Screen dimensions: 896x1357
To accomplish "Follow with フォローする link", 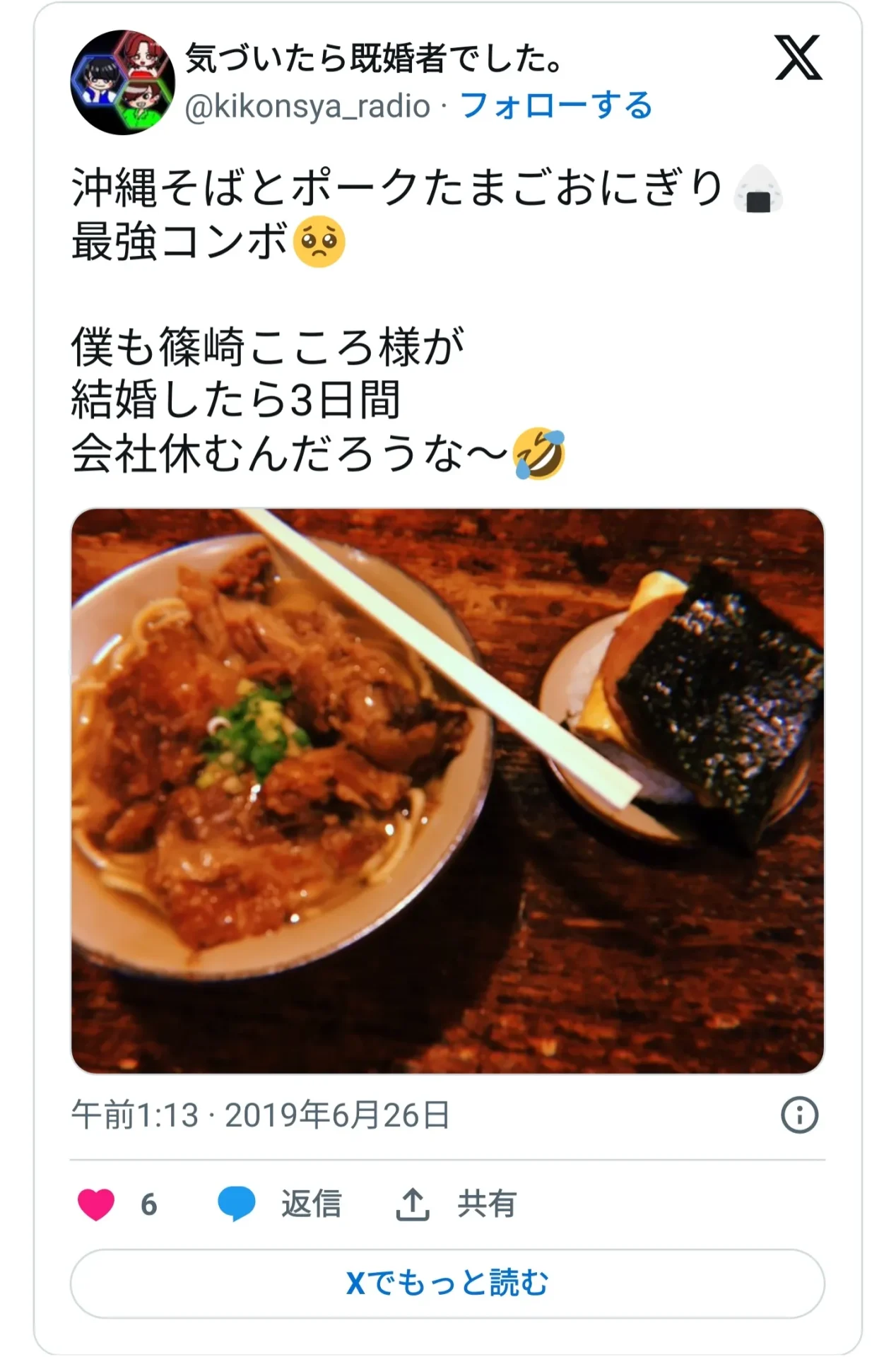I will [556, 106].
